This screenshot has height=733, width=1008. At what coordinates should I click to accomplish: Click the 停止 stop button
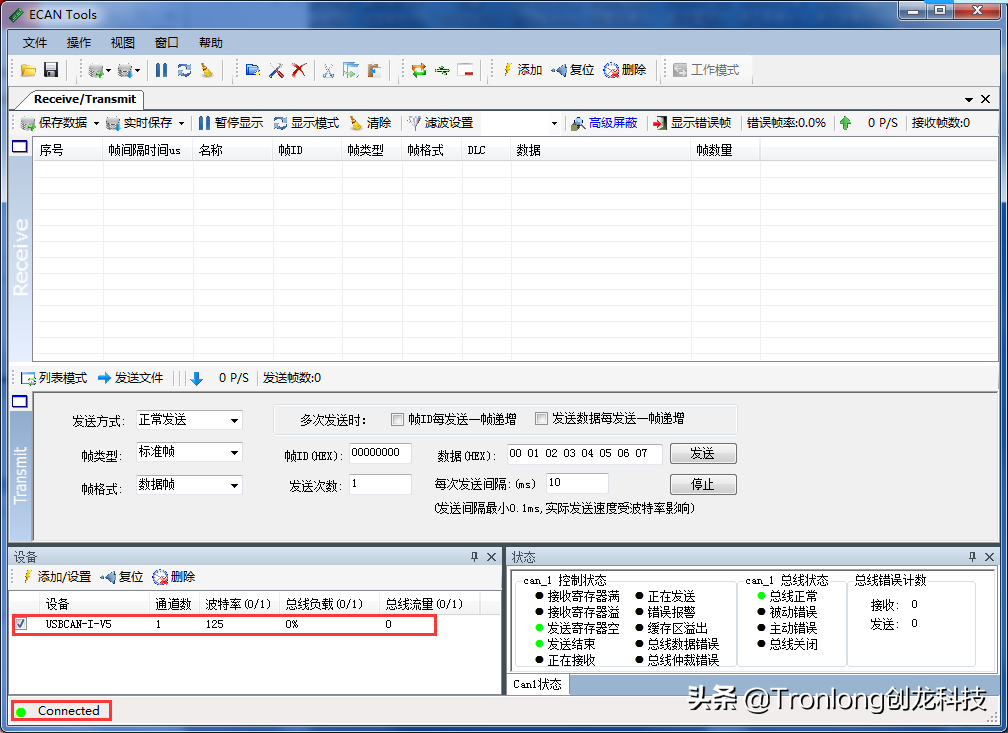tap(703, 484)
